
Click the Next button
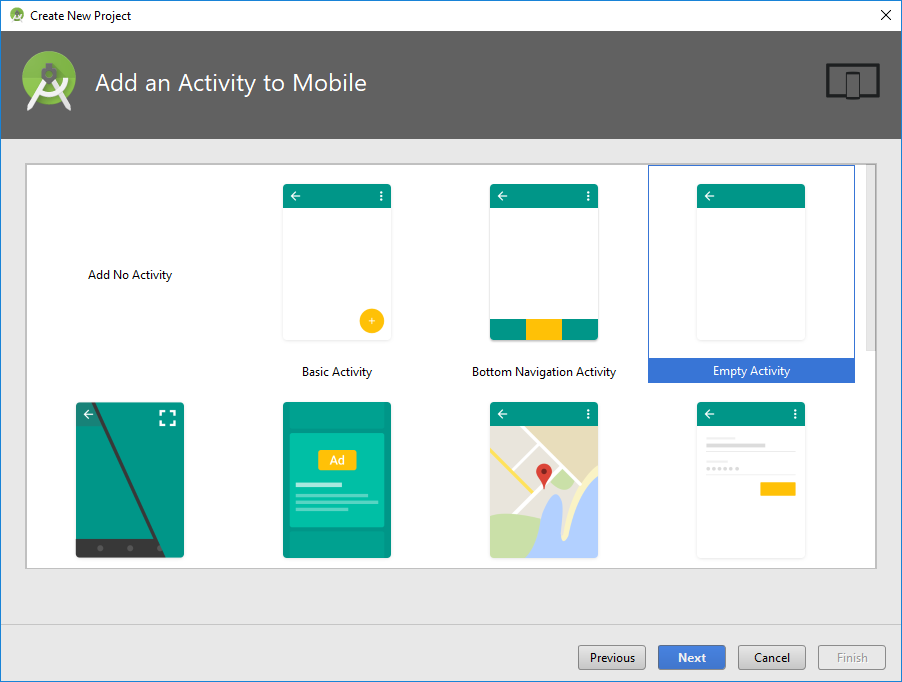pos(691,657)
